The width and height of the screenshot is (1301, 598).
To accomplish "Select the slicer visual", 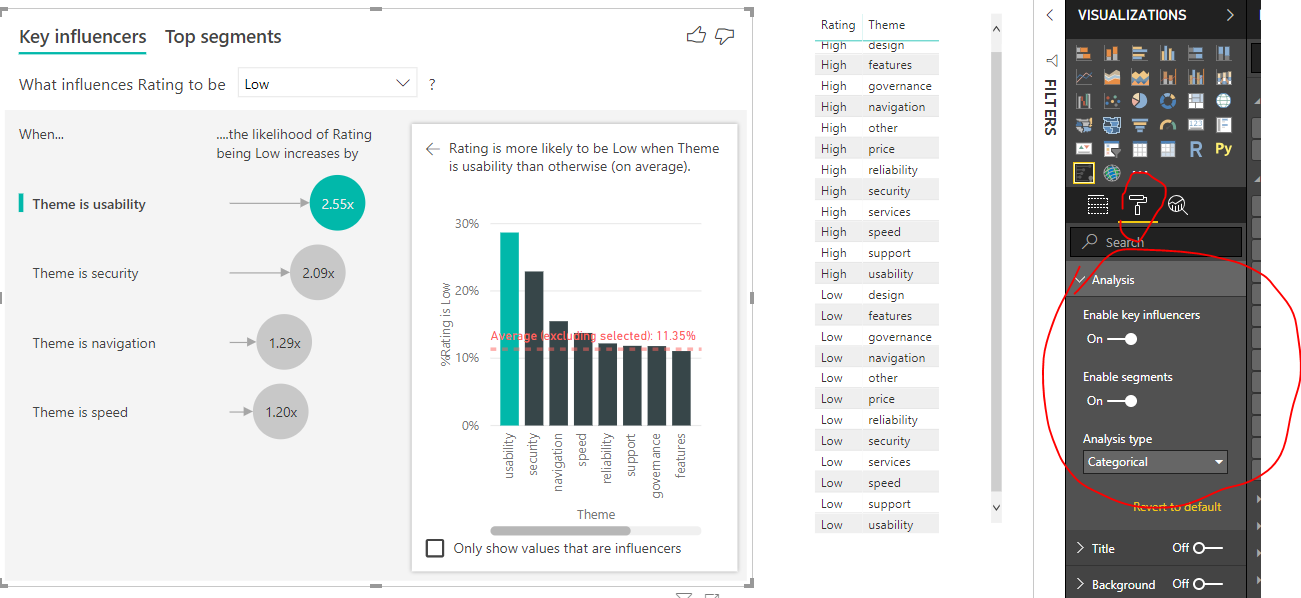I will coord(1112,149).
